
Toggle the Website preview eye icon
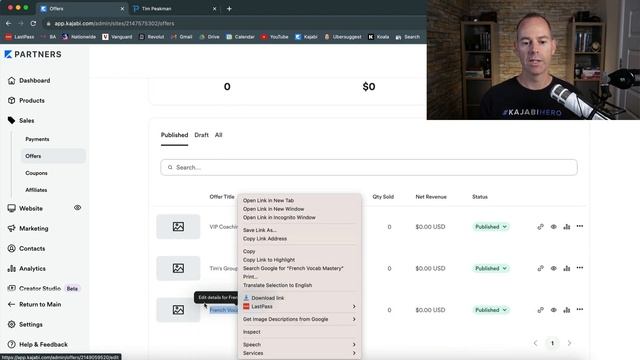pyautogui.click(x=78, y=208)
